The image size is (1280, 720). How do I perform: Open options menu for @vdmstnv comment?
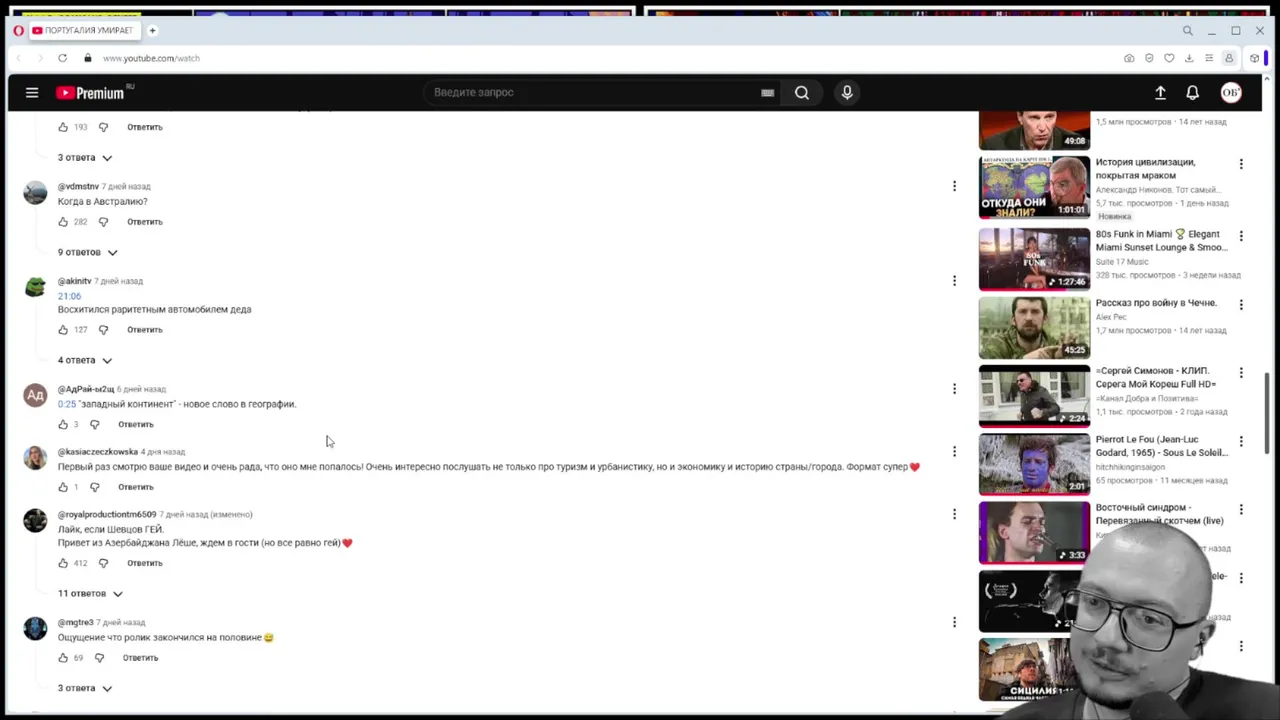click(x=954, y=186)
